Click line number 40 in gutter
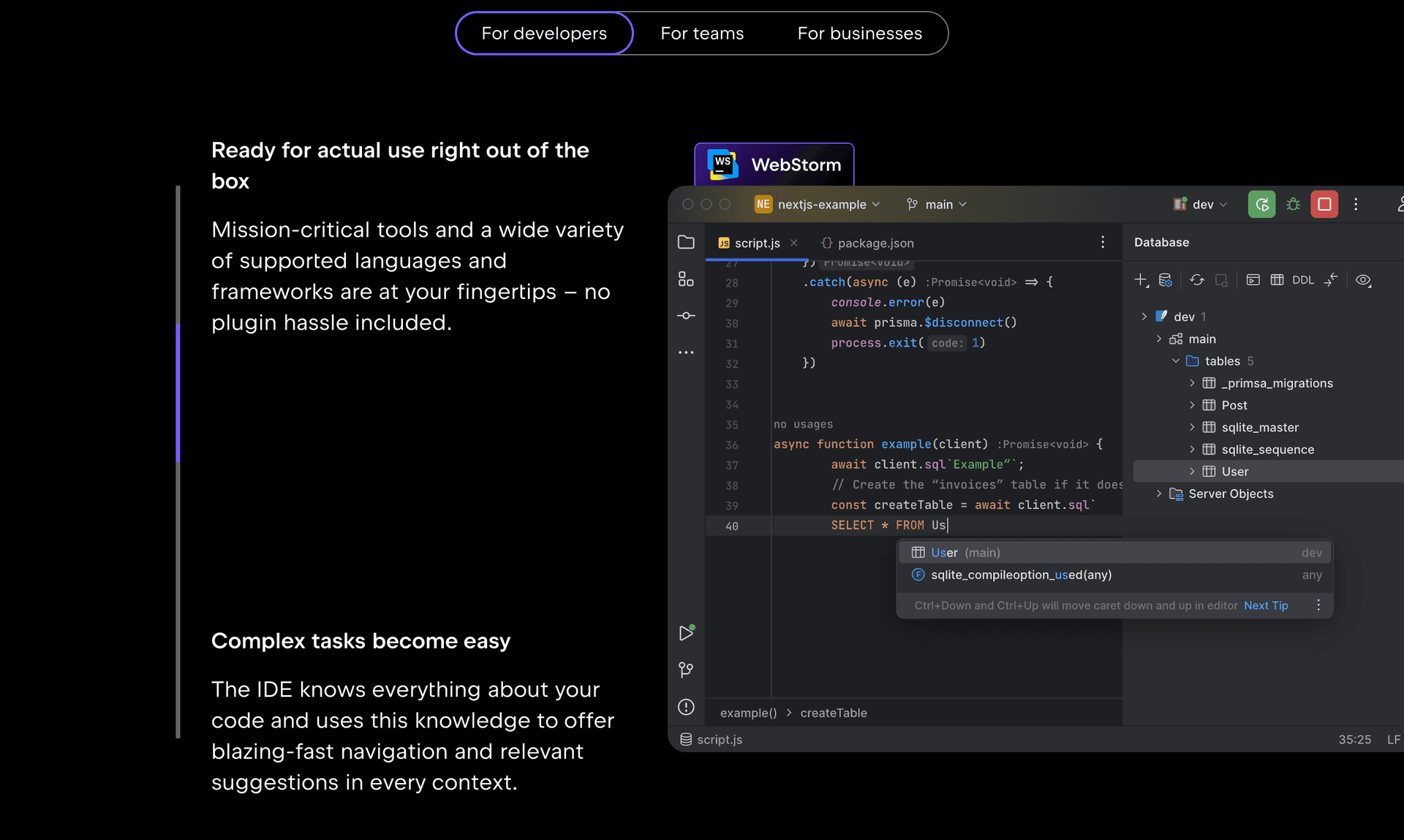 coord(732,526)
